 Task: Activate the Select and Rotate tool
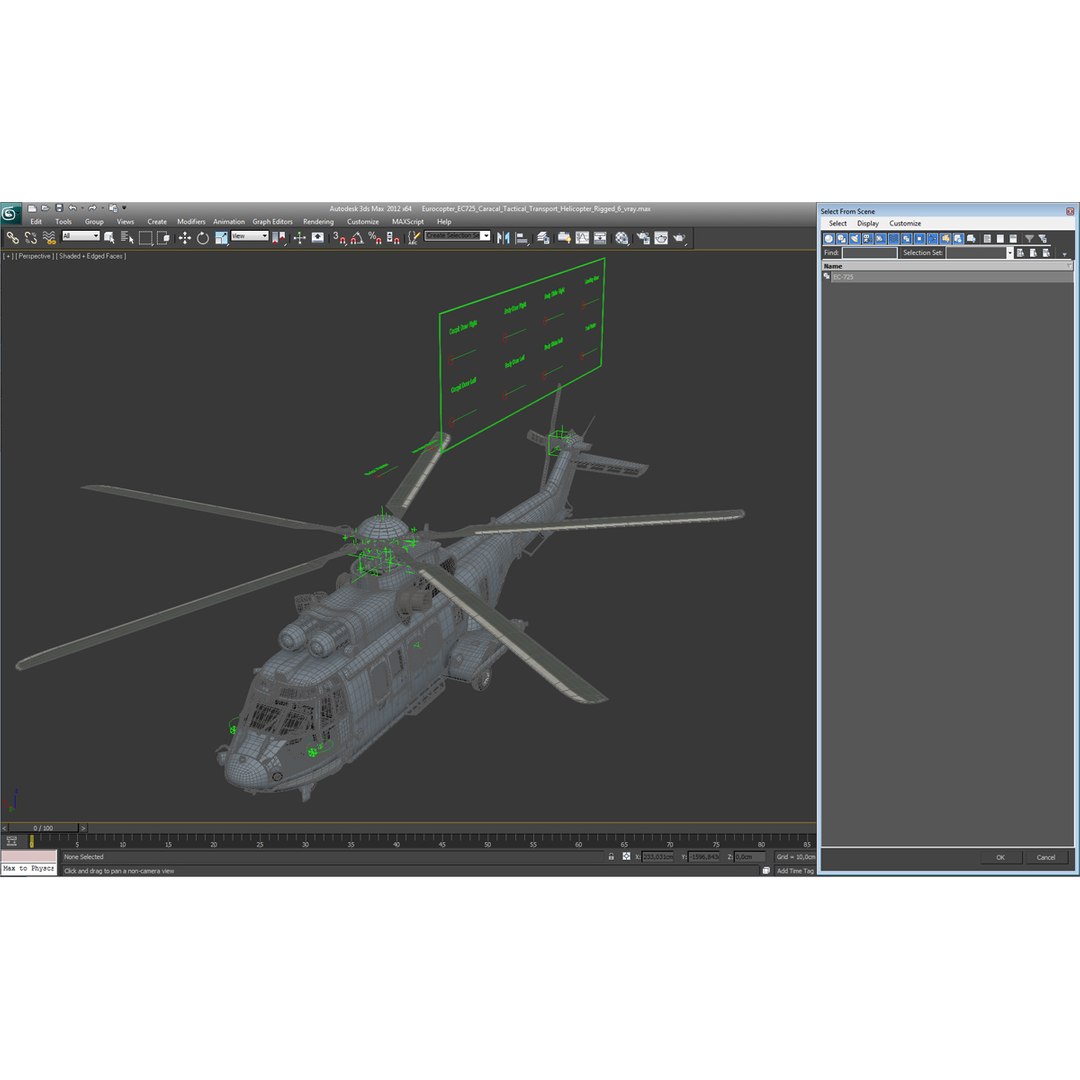pos(202,238)
